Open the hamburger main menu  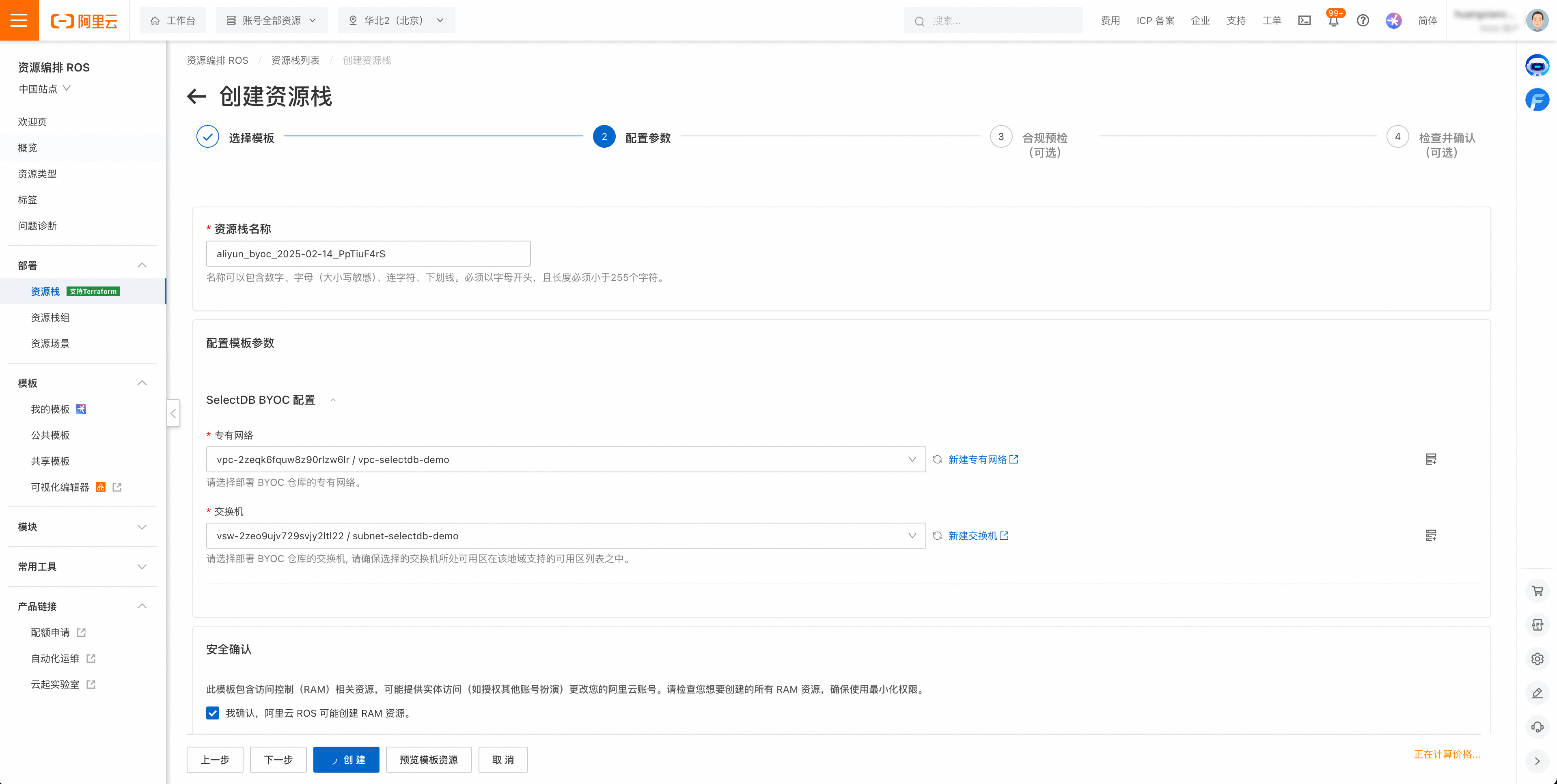pyautogui.click(x=19, y=20)
